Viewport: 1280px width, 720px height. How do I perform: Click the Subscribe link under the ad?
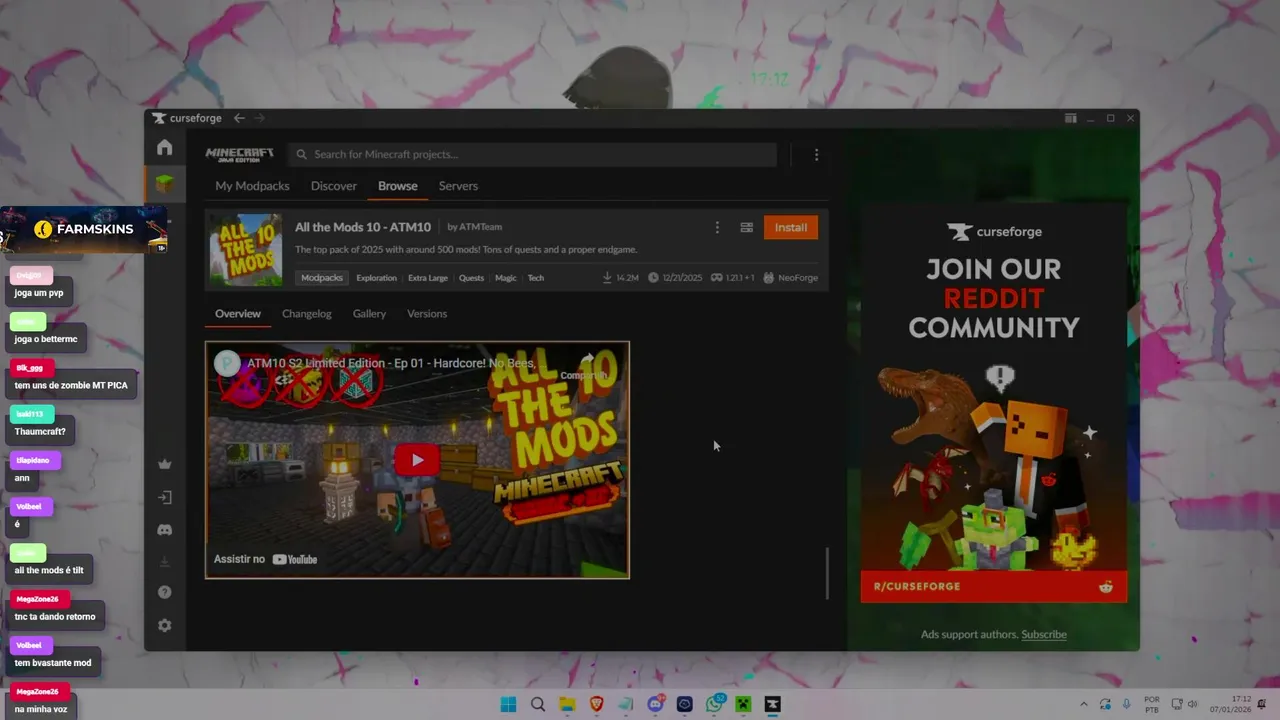[1044, 635]
